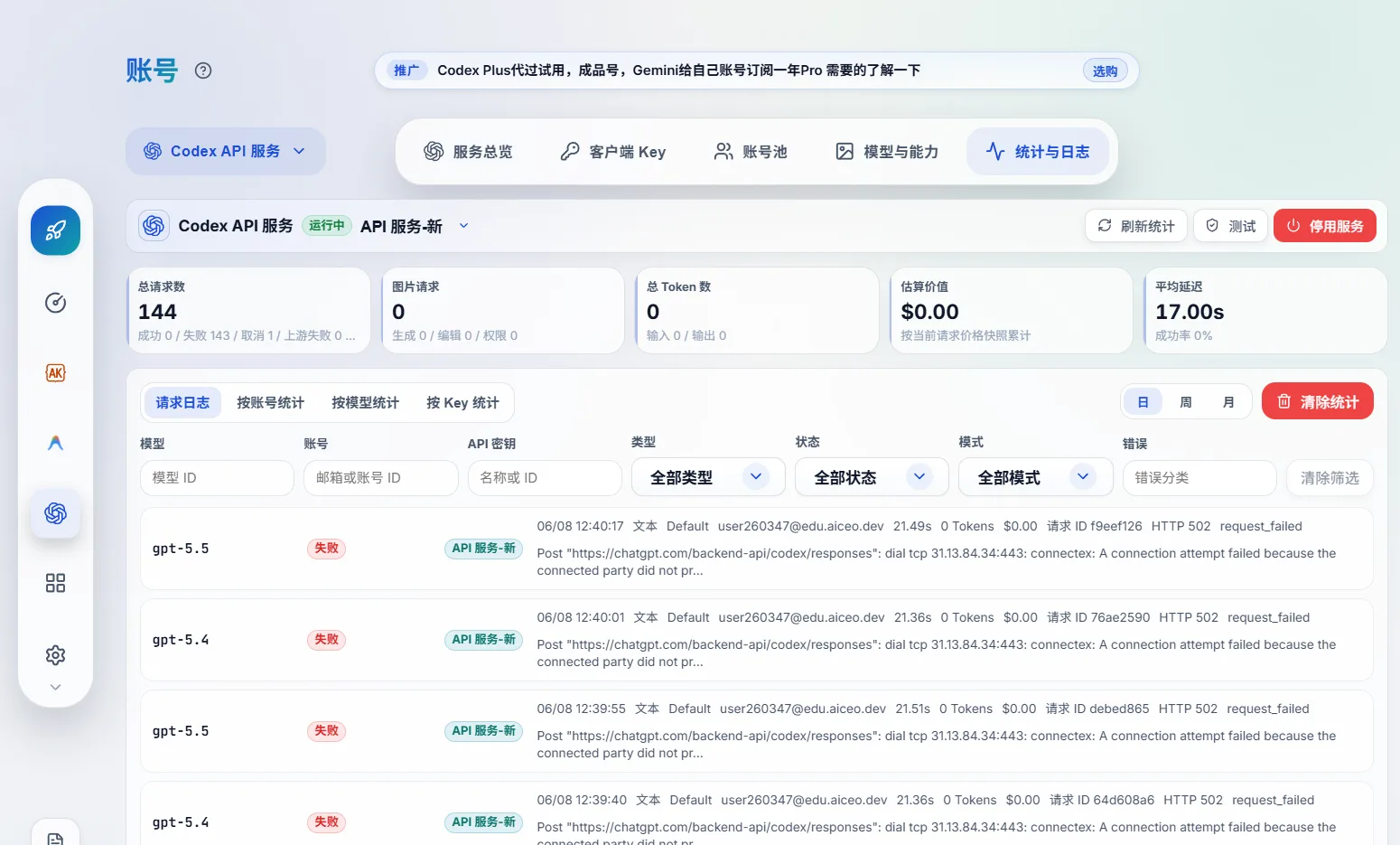1400x845 pixels.
Task: Focus the 错误分类 filter field
Action: pyautogui.click(x=1199, y=478)
